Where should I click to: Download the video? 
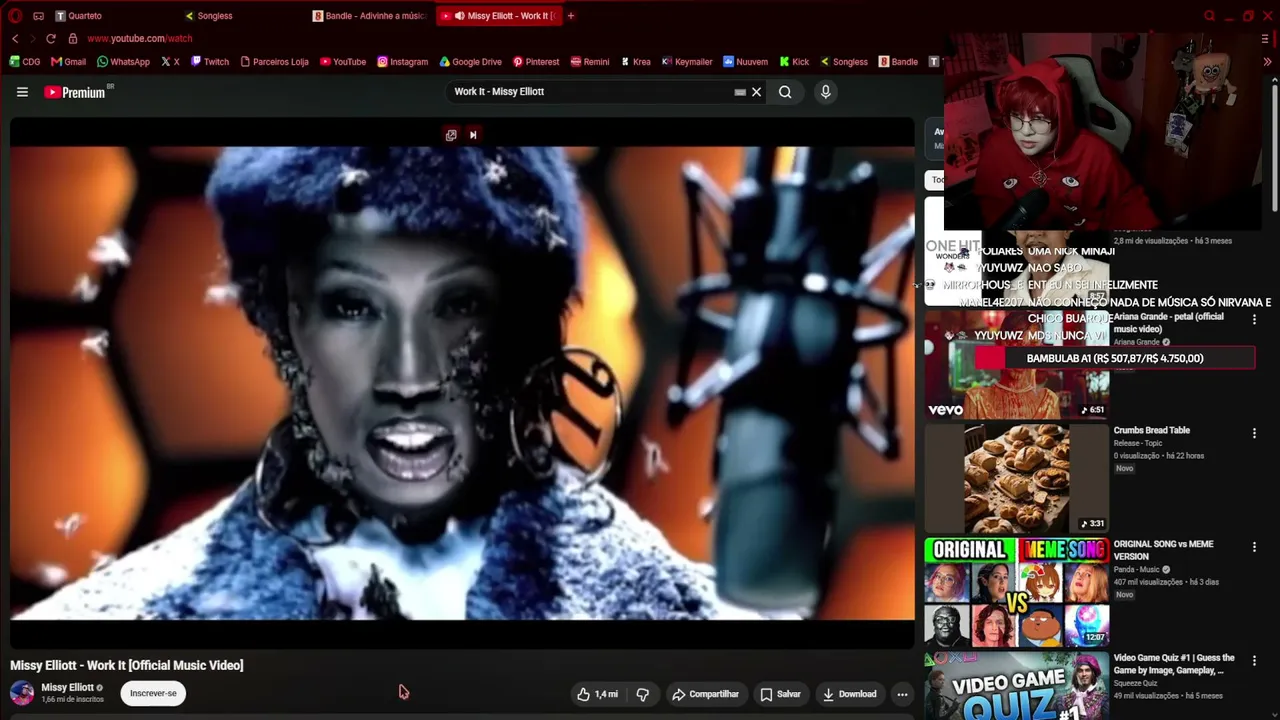pos(849,694)
